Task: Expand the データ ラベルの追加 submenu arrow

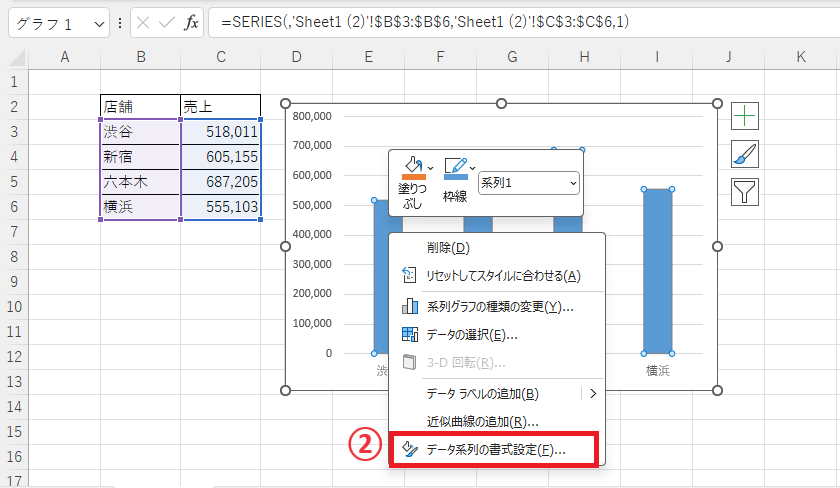Action: click(x=593, y=394)
